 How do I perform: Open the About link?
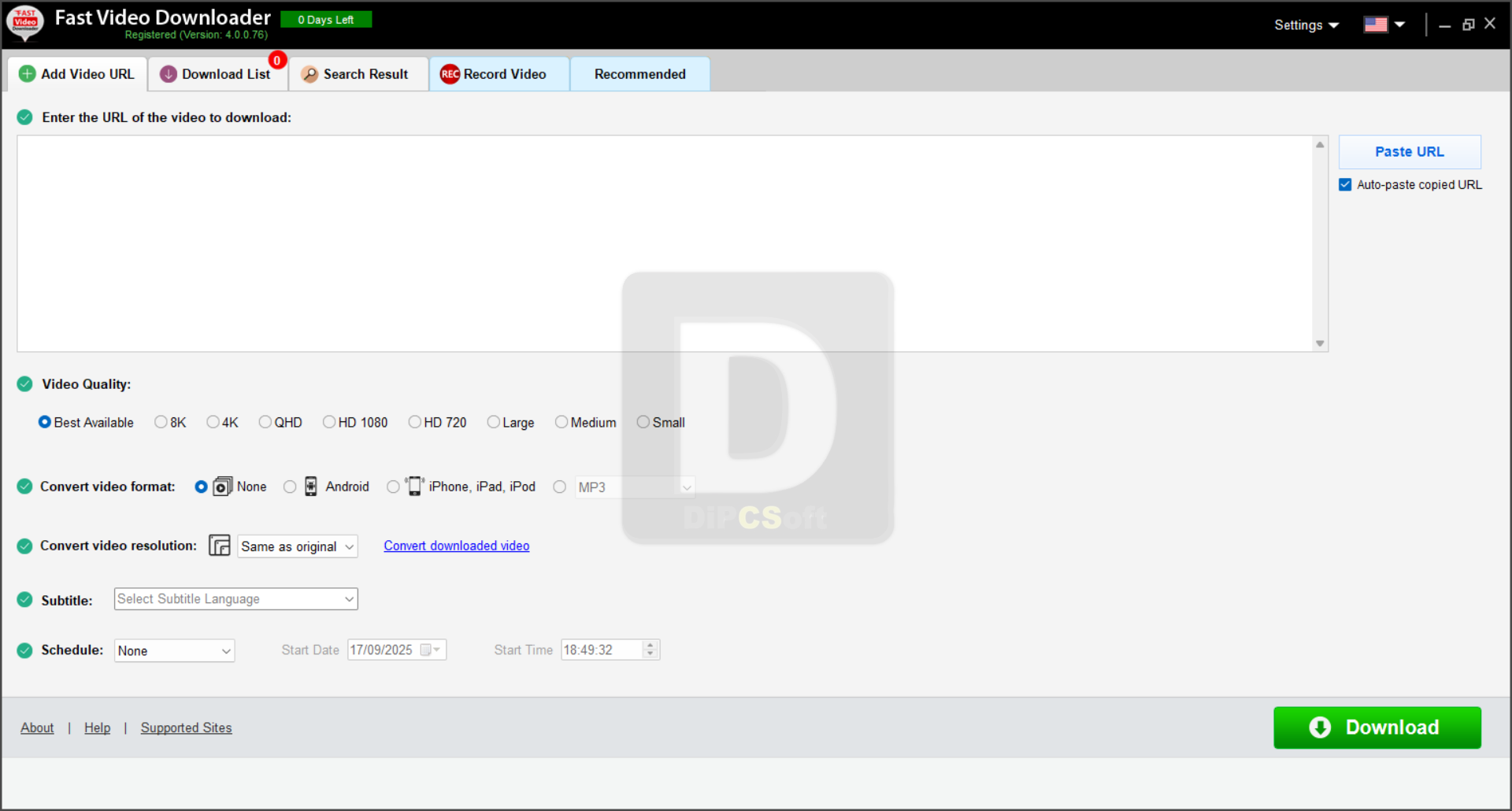pos(37,728)
